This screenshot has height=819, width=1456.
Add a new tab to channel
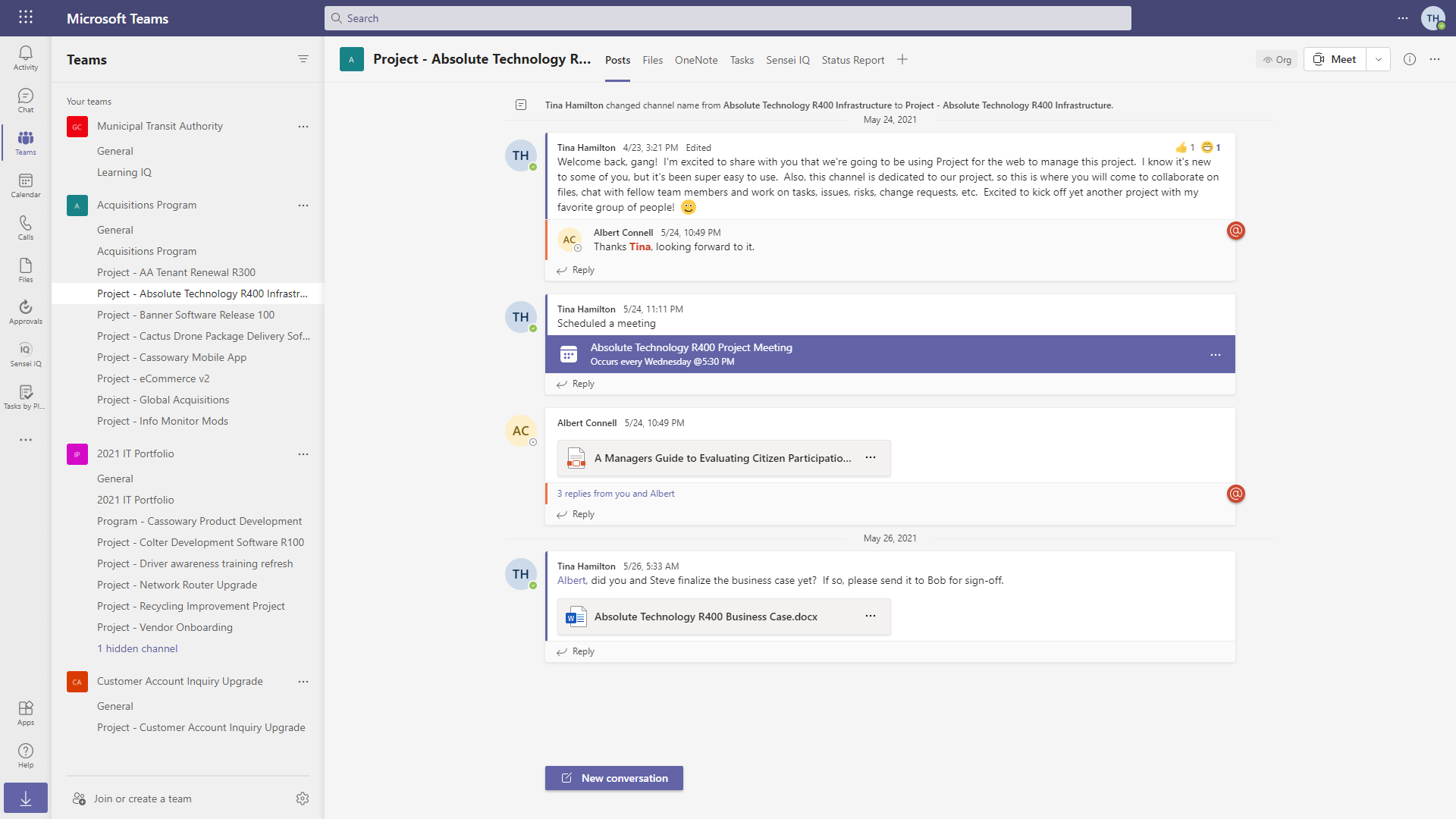point(902,59)
